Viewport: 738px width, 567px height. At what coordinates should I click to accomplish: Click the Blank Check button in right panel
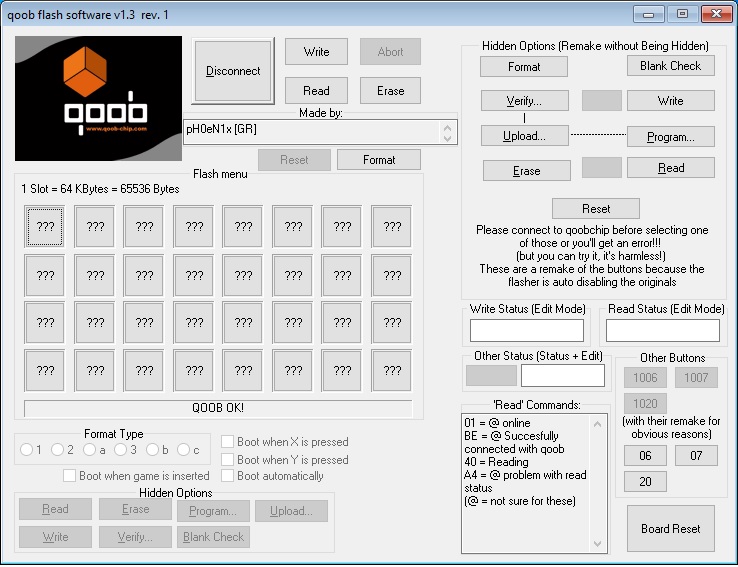point(671,66)
